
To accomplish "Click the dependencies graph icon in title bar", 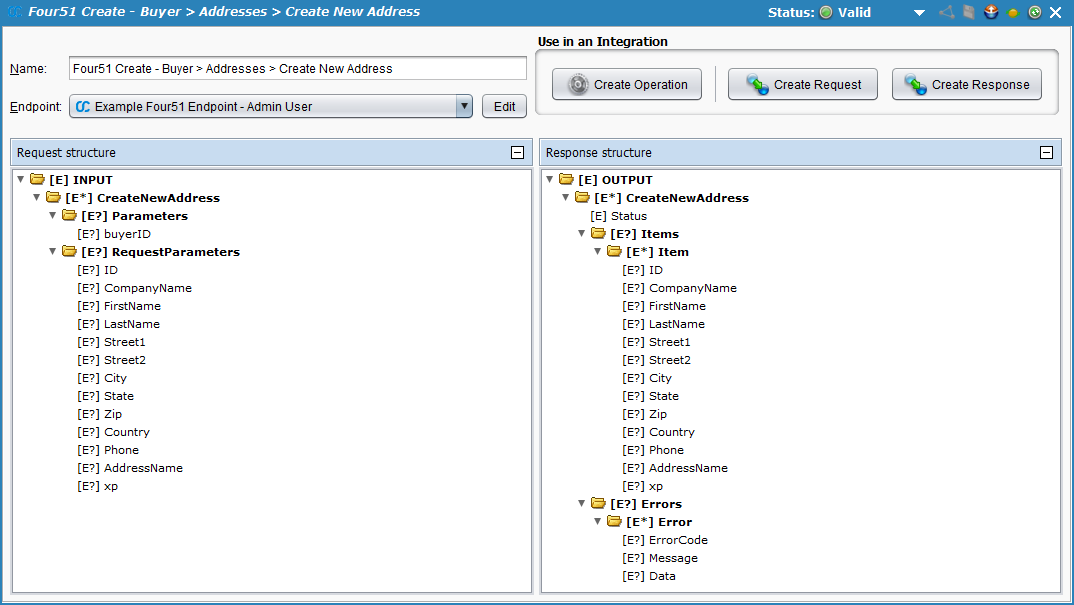I will pyautogui.click(x=946, y=13).
